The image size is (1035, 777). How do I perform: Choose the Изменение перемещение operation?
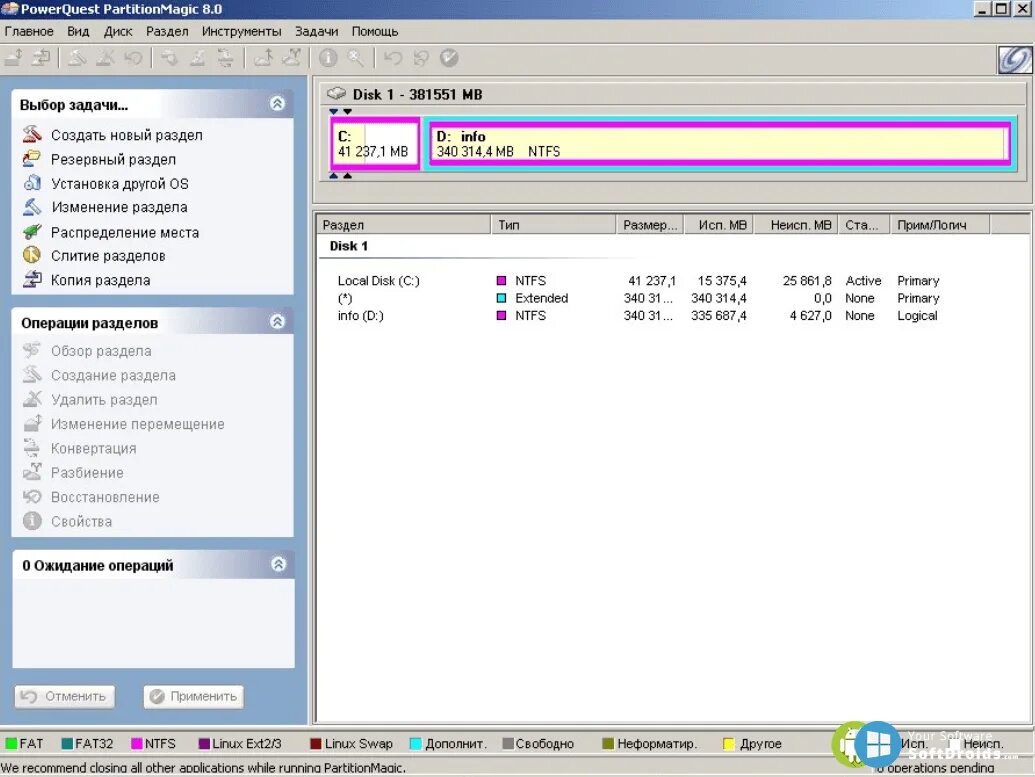point(137,424)
